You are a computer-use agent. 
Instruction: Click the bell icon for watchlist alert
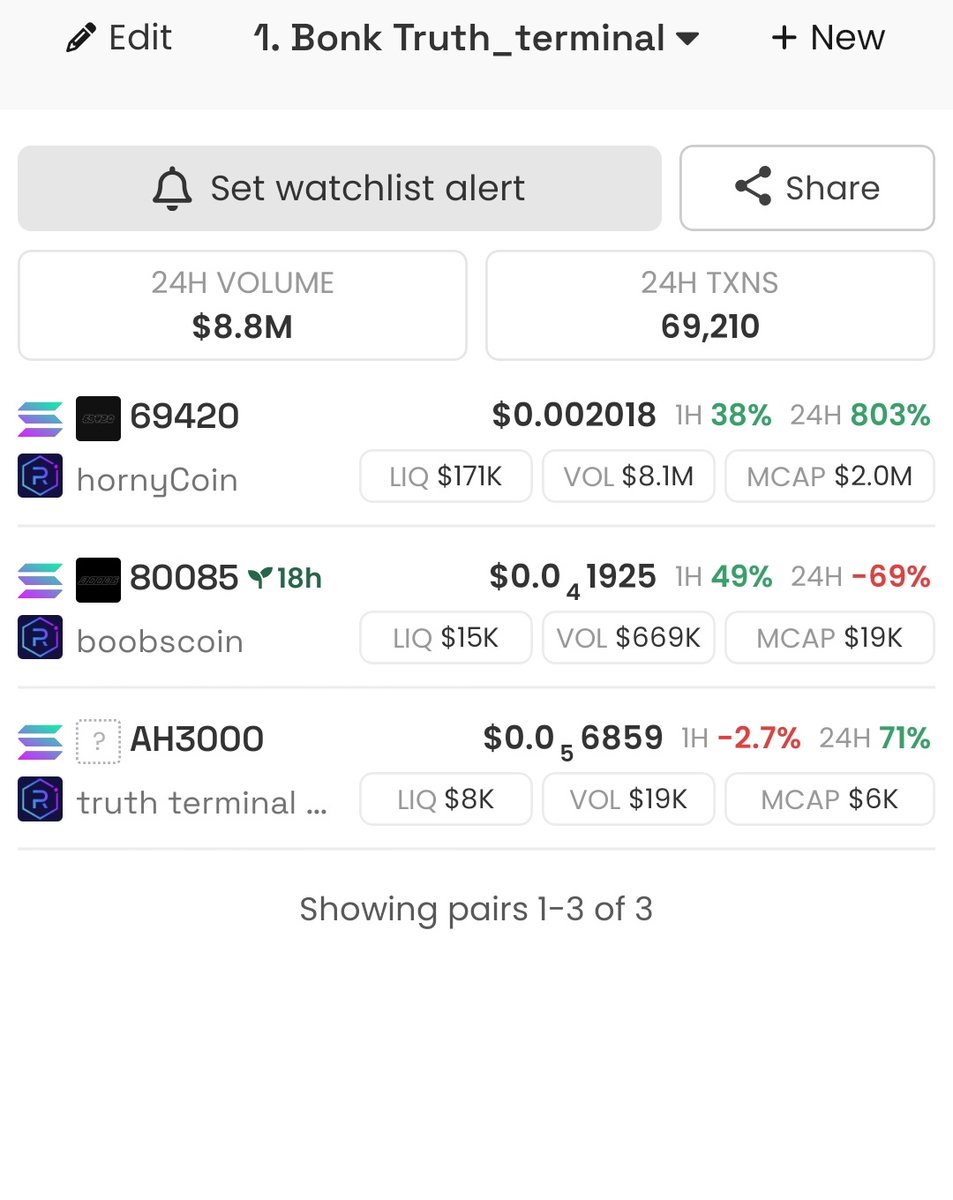click(x=172, y=188)
